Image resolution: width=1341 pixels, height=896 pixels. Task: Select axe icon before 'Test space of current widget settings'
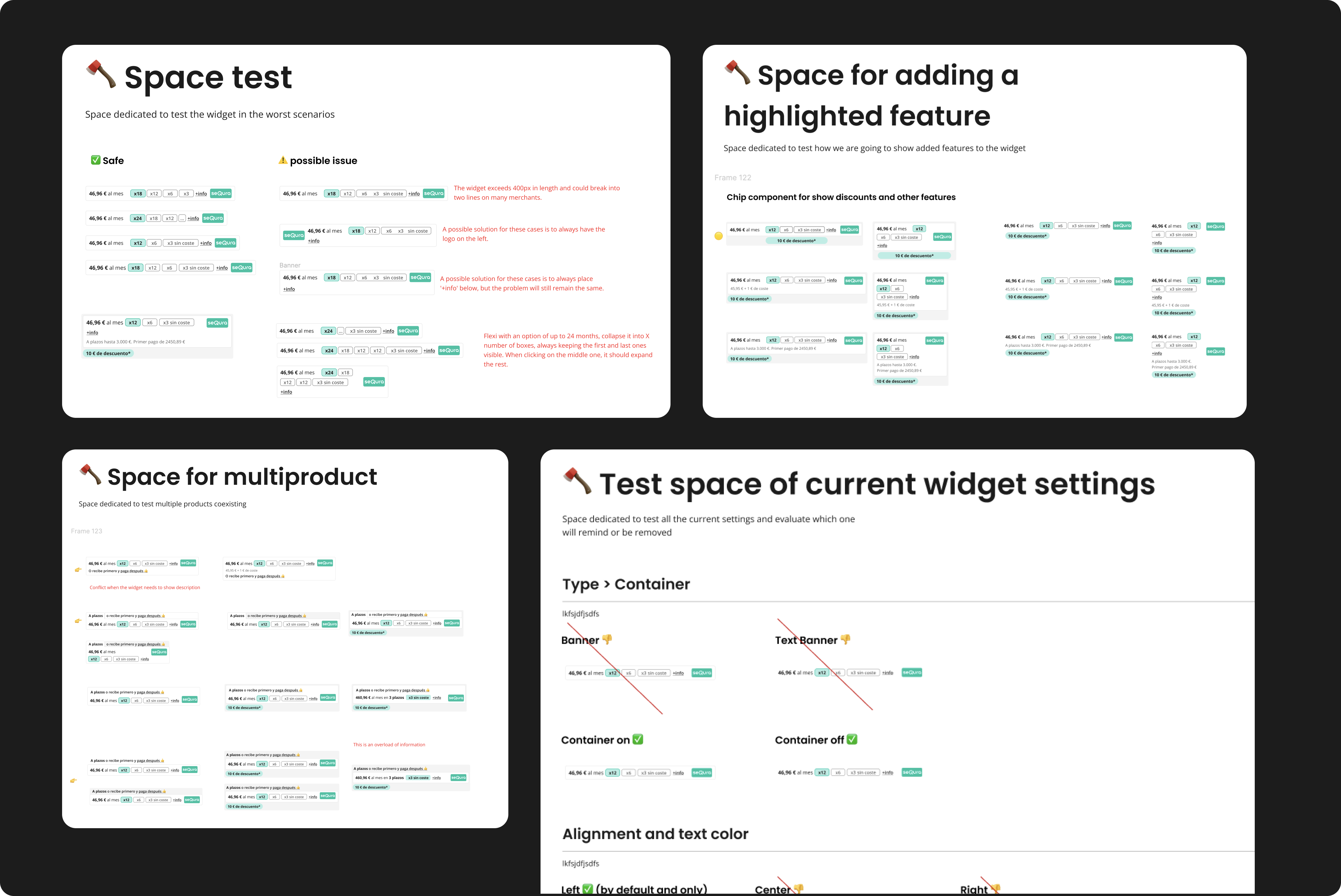[577, 480]
